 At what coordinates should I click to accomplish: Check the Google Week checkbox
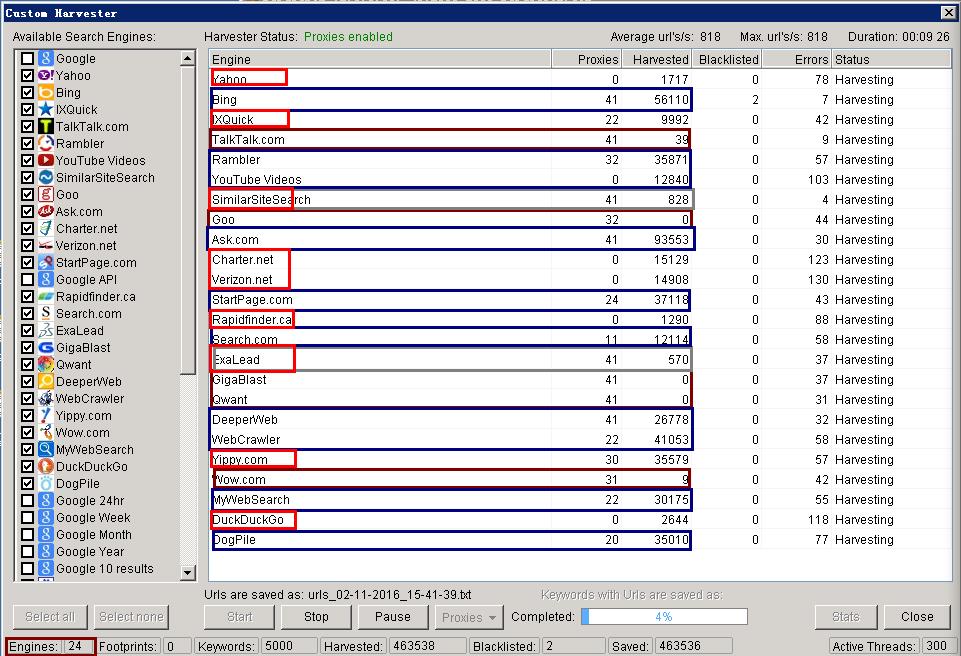click(27, 517)
